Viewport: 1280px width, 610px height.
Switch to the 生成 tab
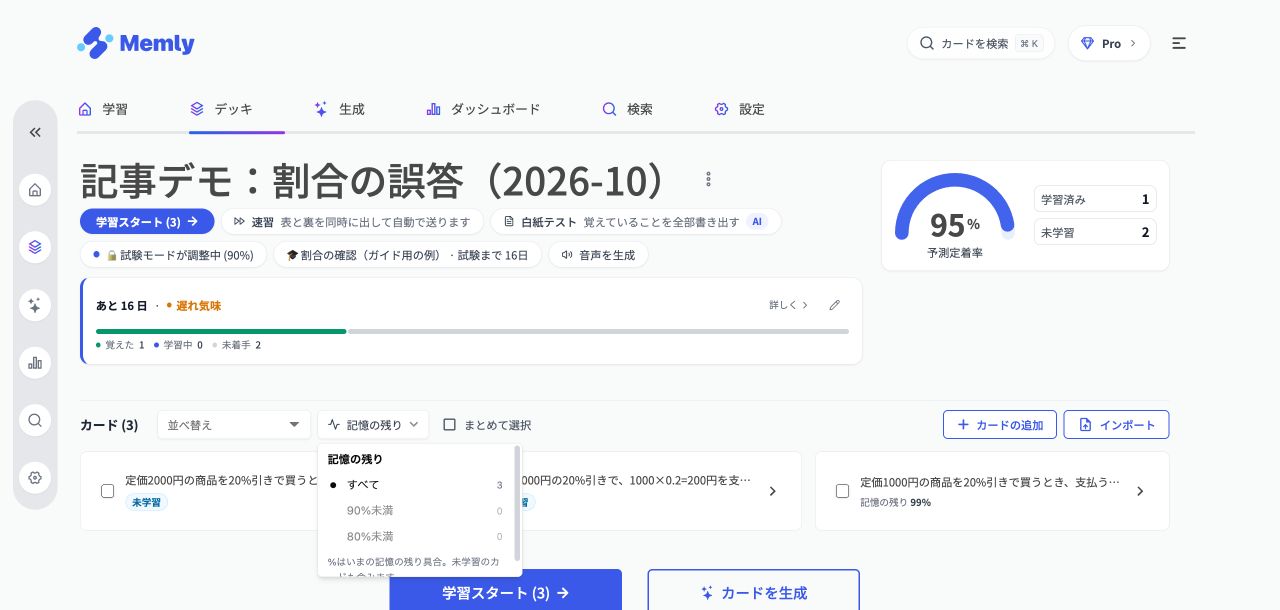click(x=339, y=109)
